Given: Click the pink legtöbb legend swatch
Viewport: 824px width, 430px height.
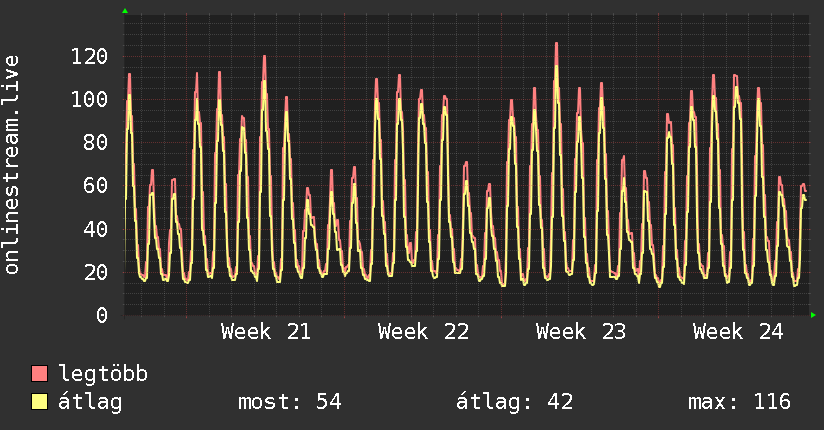Looking at the screenshot, I should [39, 373].
